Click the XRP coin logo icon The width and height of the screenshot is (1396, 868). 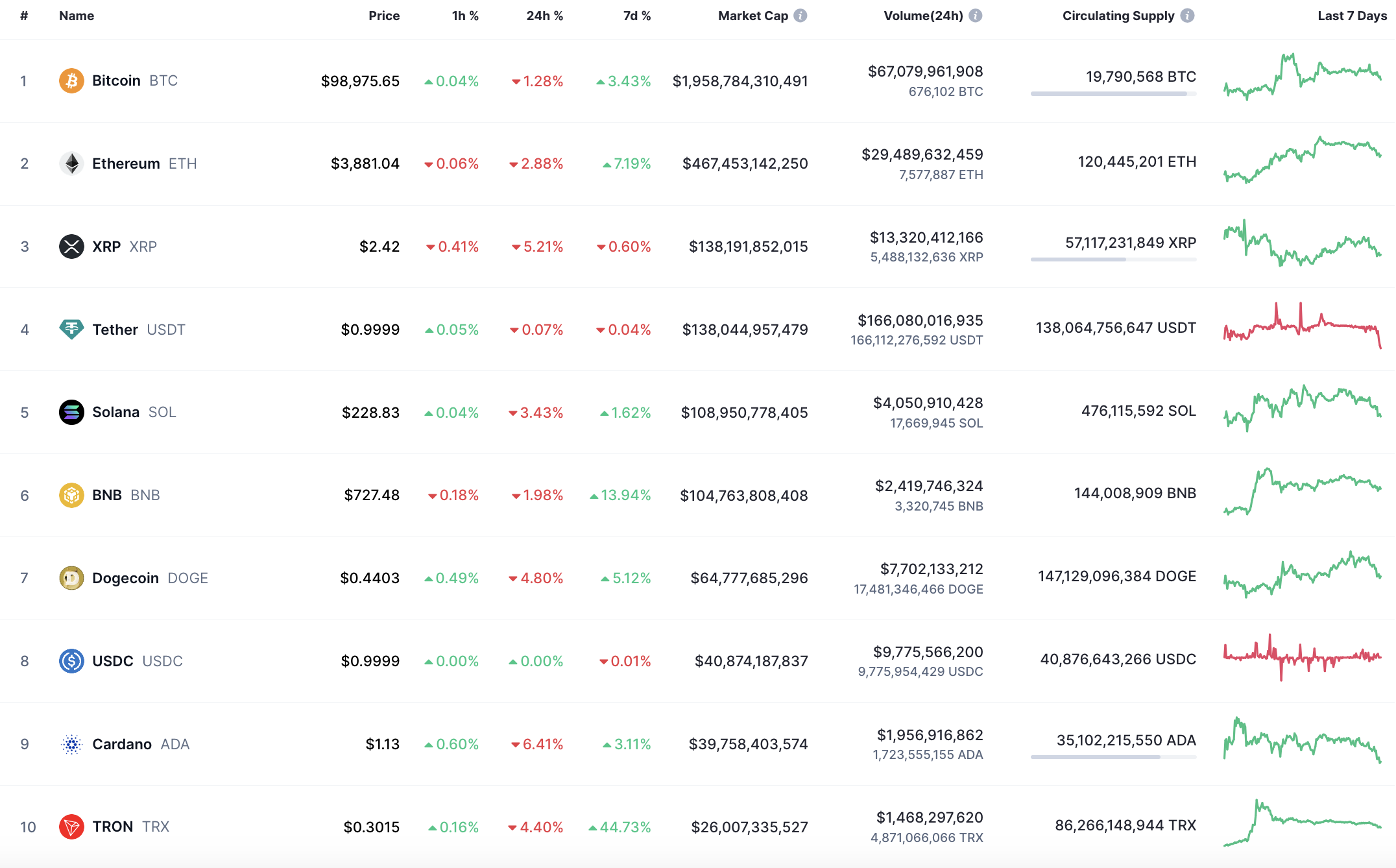pos(71,247)
